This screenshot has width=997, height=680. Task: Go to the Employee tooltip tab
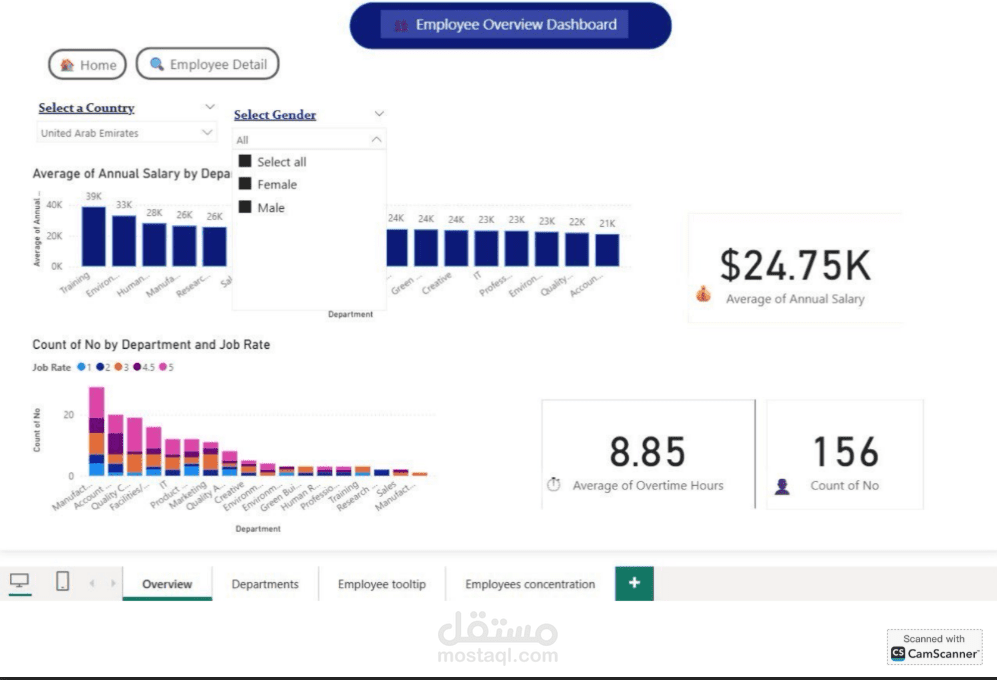pyautogui.click(x=381, y=584)
